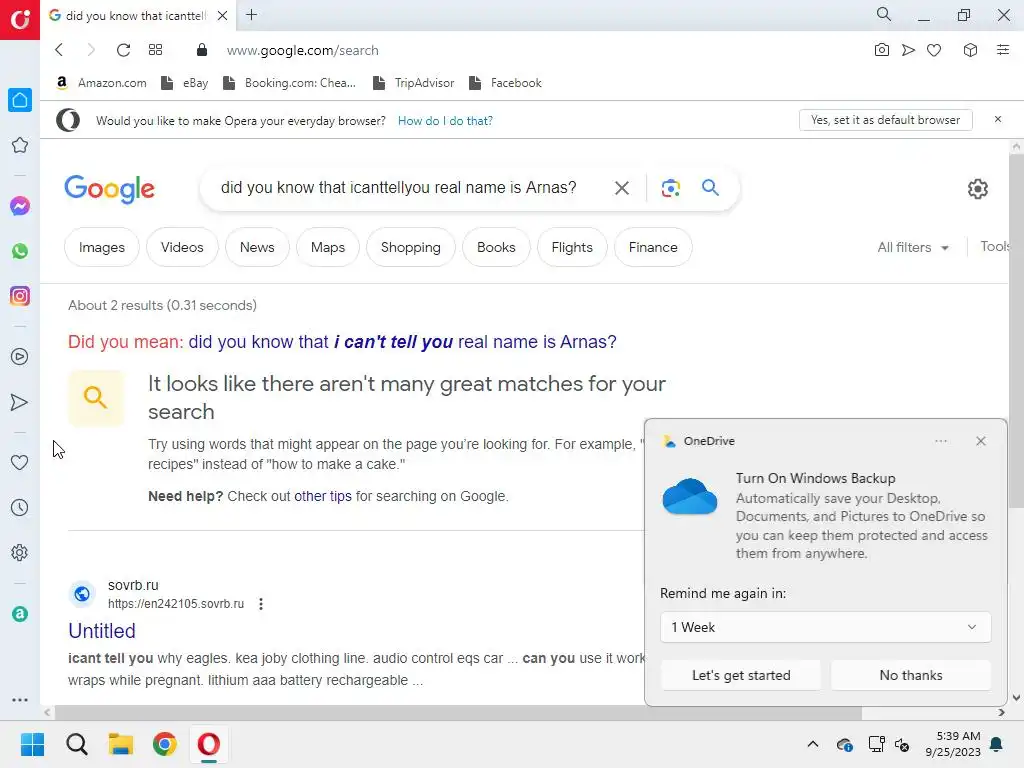Open Google quick settings gear
Screen dimensions: 1024x768
tap(978, 189)
